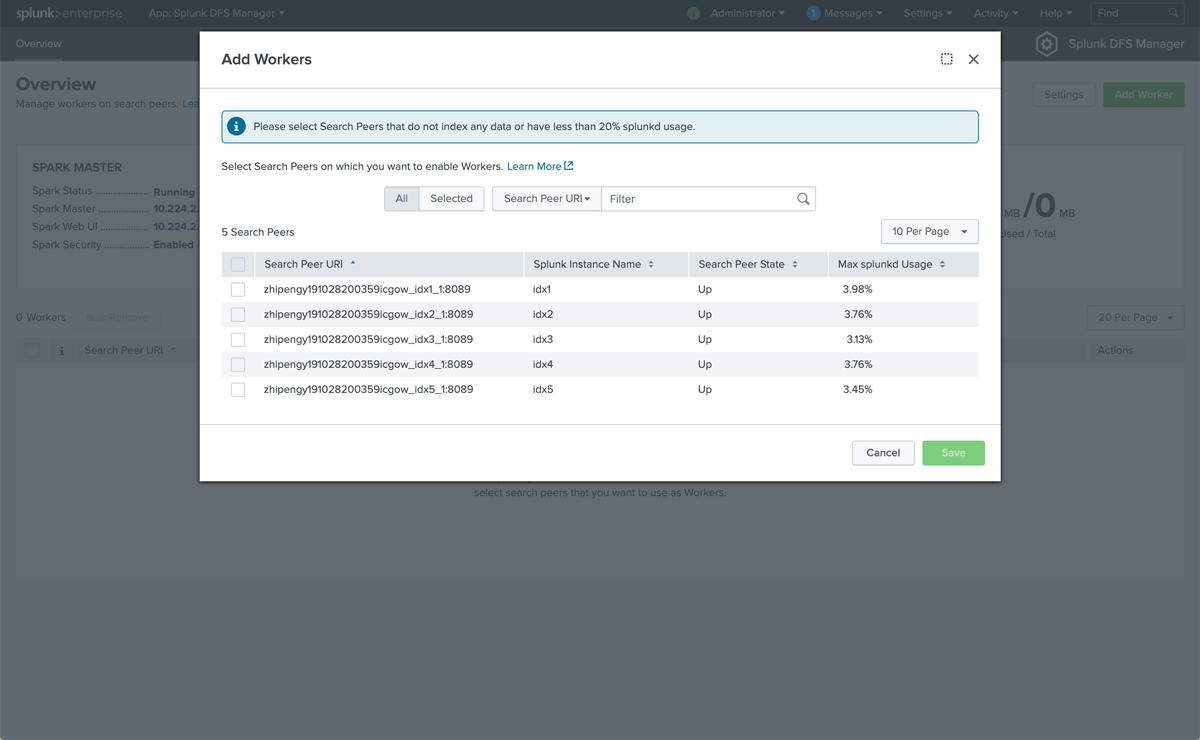The width and height of the screenshot is (1200, 740).
Task: Click the Splunk enterprise logo
Action: (x=68, y=13)
